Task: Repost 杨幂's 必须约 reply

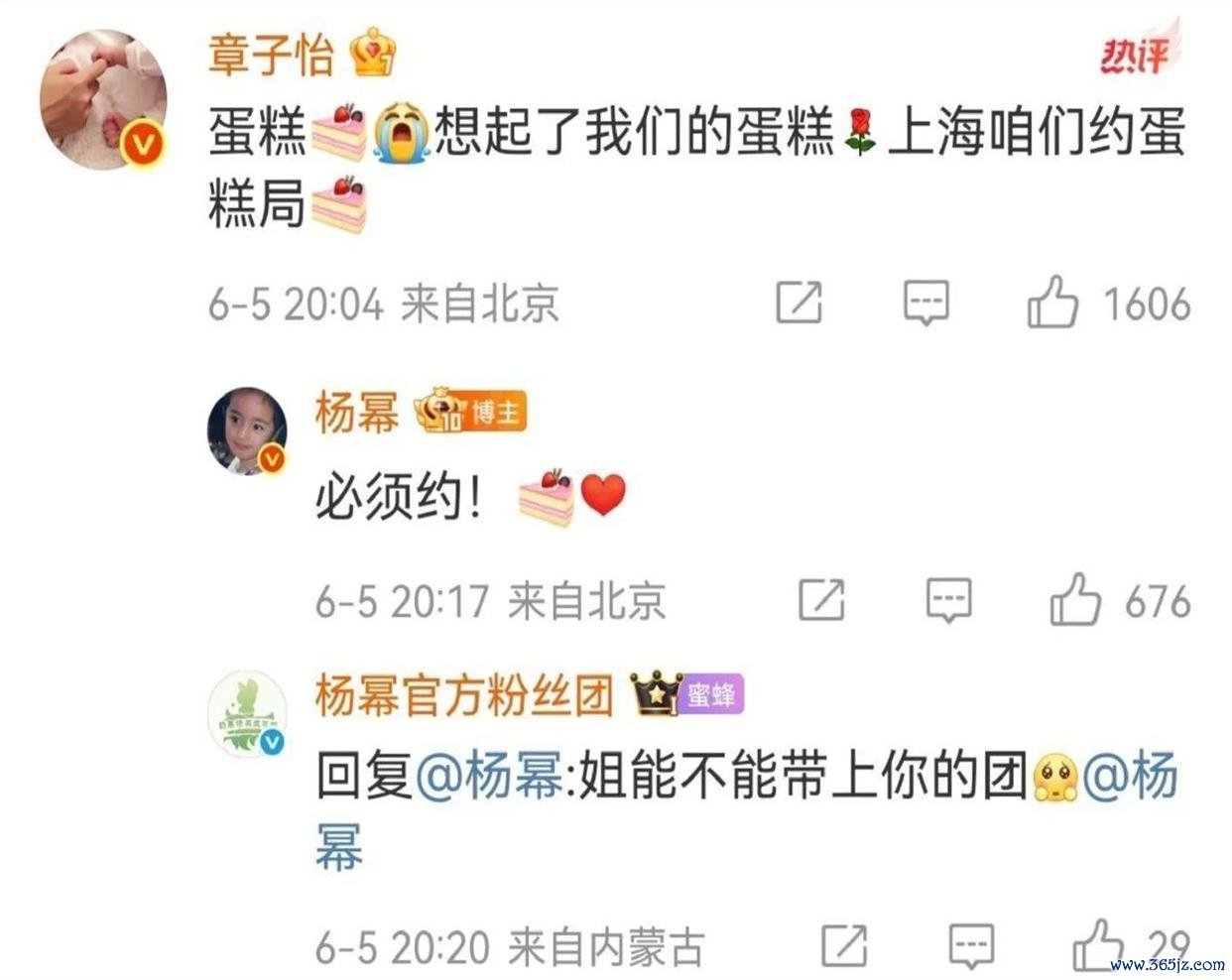Action: 822,599
